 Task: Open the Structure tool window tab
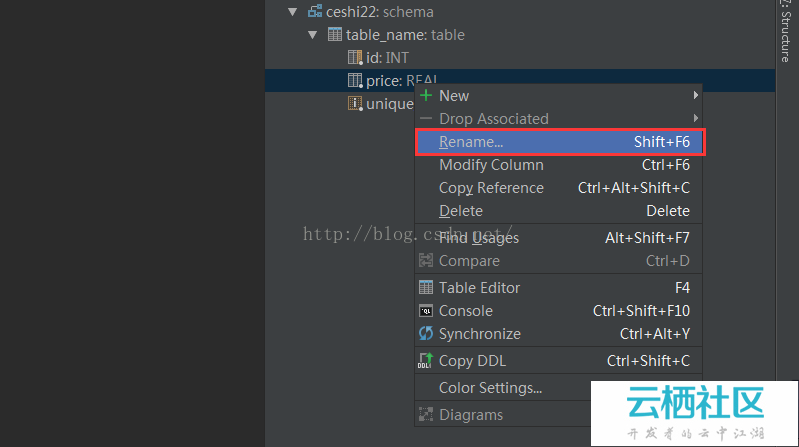[x=786, y=32]
